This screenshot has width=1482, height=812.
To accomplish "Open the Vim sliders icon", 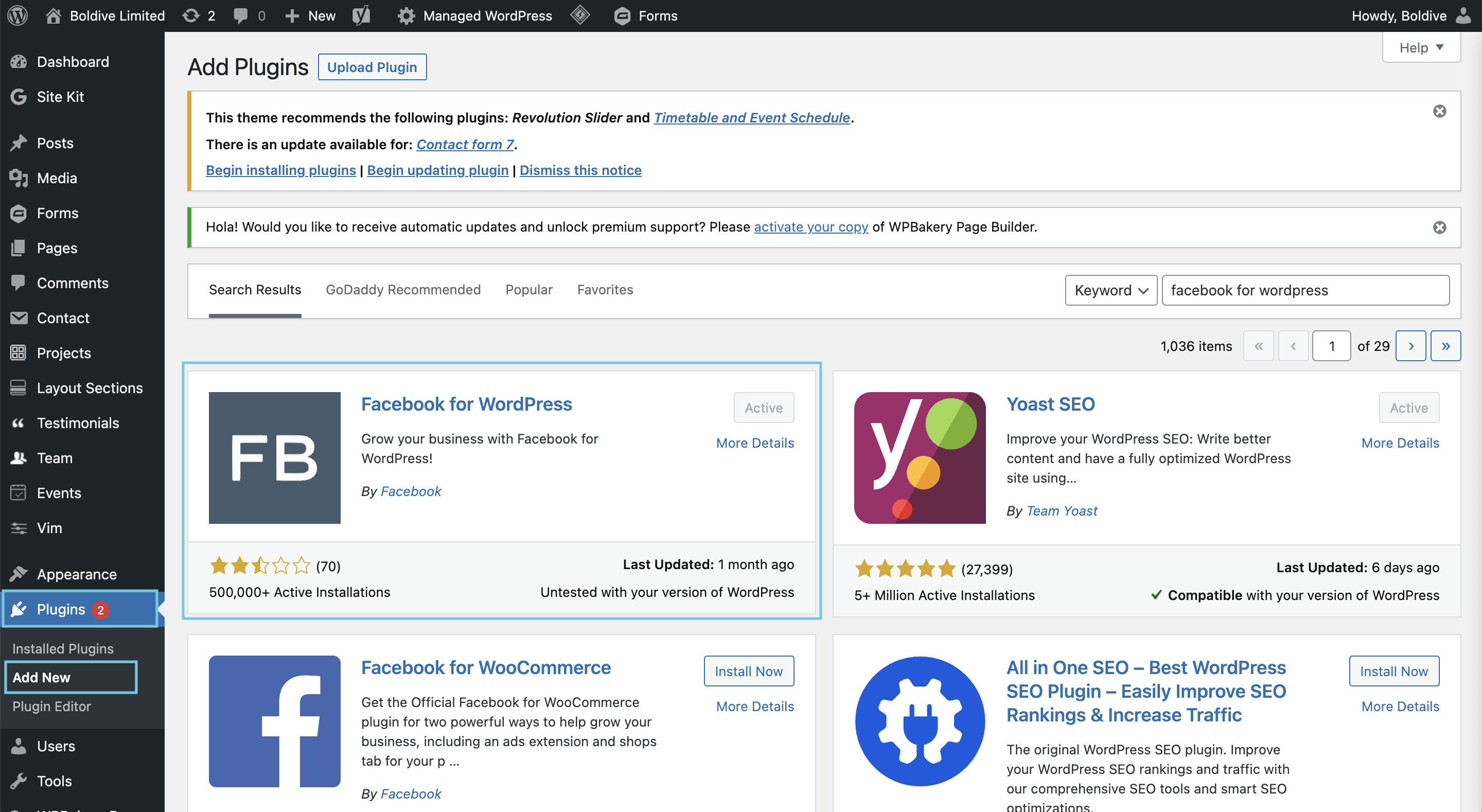I will click(19, 528).
